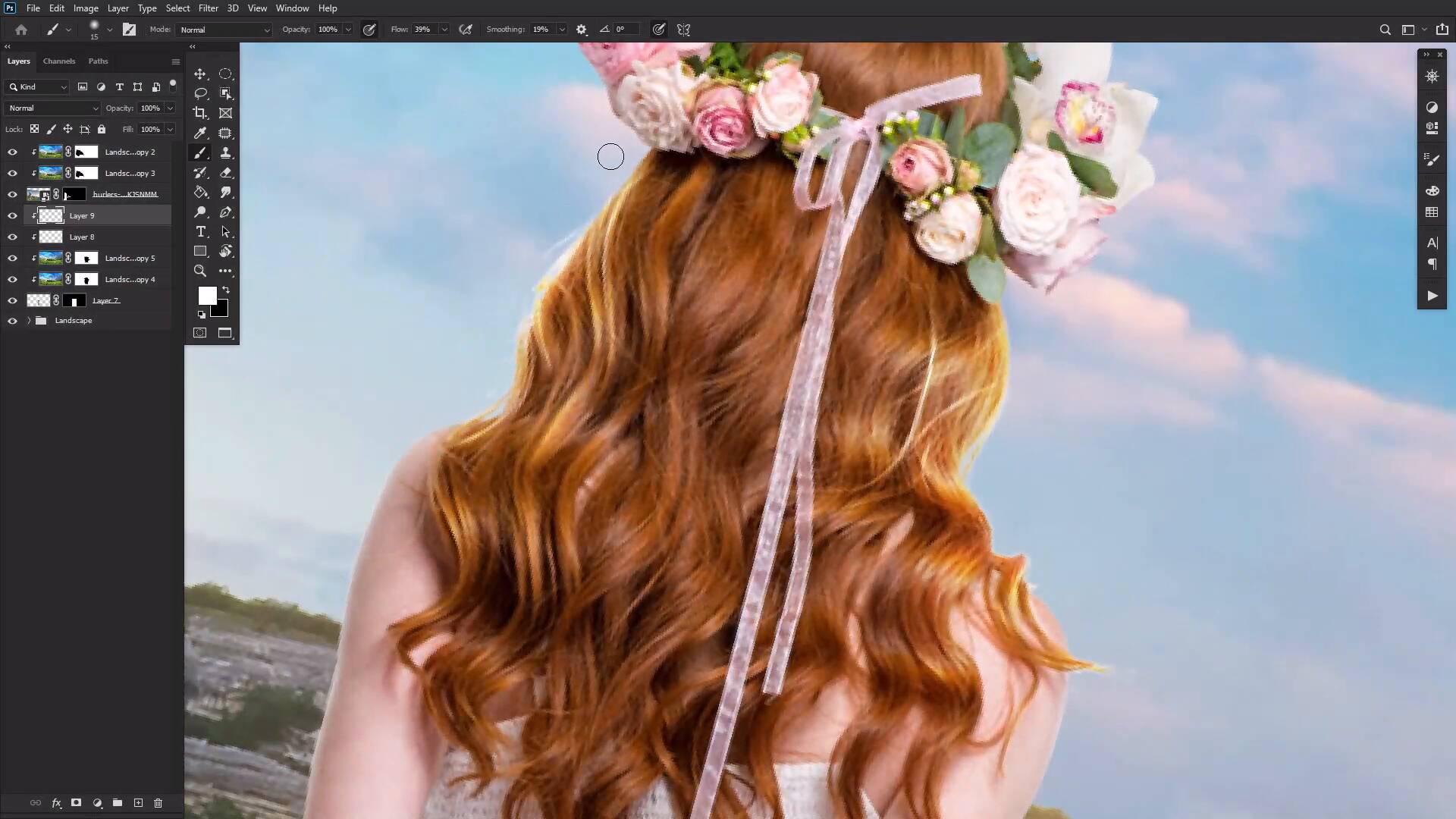Viewport: 1456px width, 819px height.
Task: Open the Actions panel via the play icon
Action: [1432, 296]
